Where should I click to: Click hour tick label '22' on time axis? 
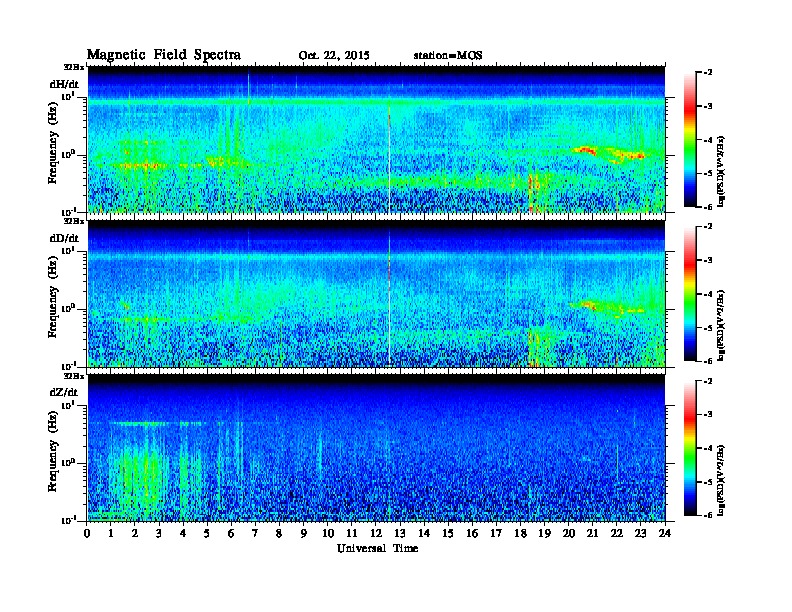point(616,533)
